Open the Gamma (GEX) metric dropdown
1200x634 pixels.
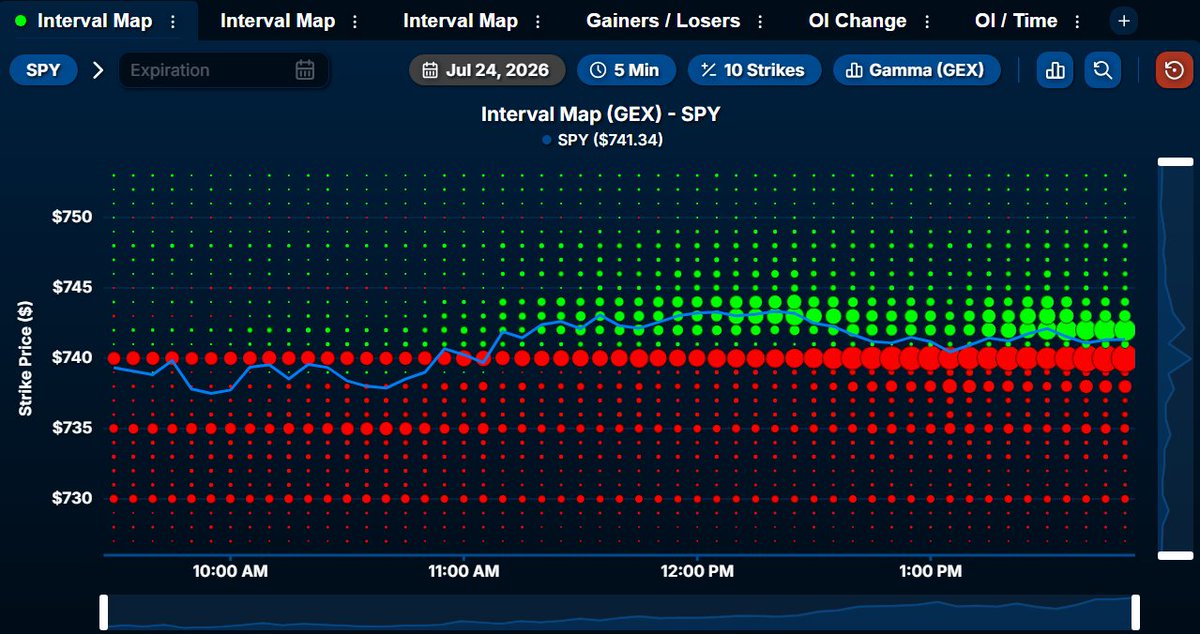point(916,70)
